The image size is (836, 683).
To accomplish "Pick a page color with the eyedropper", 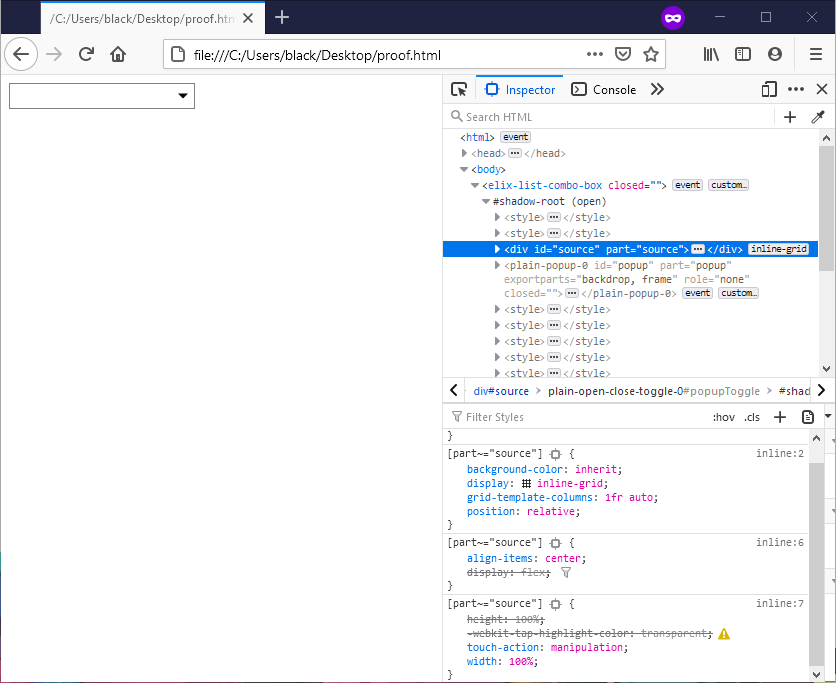I will [818, 117].
